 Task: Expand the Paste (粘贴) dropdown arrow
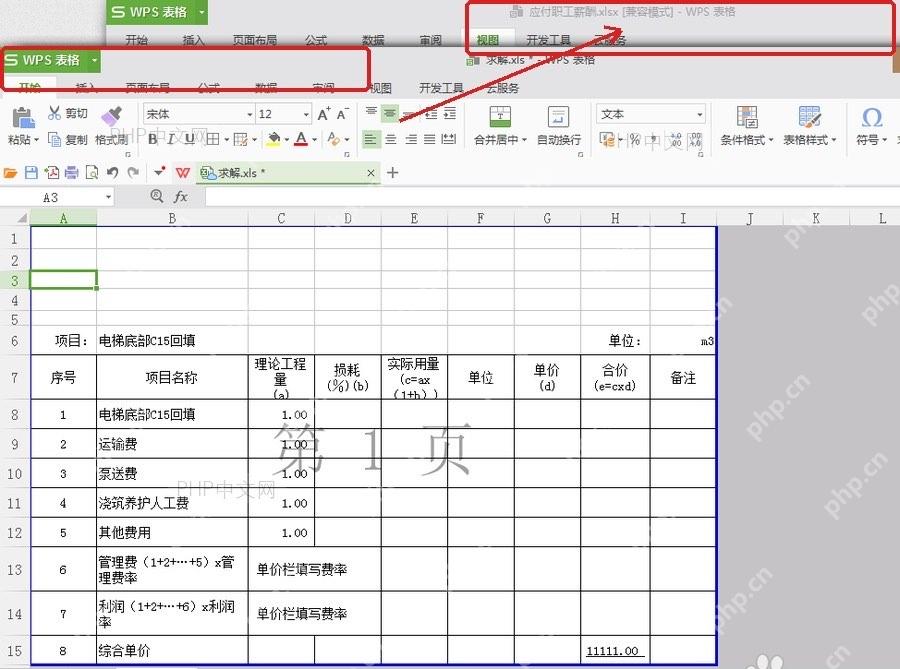point(36,139)
